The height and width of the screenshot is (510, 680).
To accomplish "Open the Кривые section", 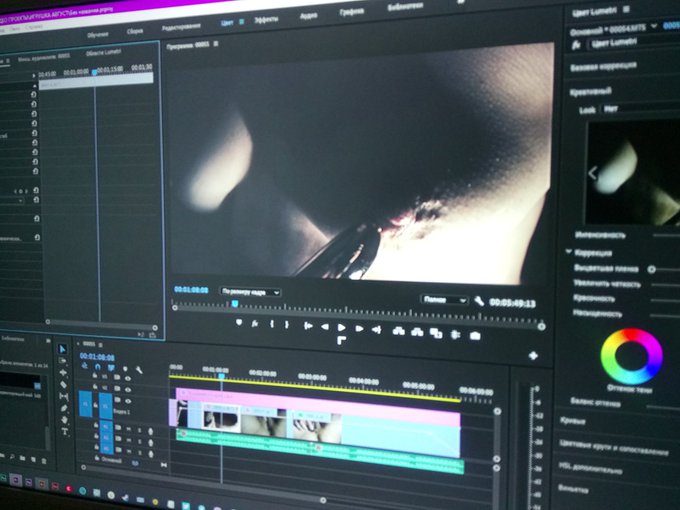I will (572, 421).
